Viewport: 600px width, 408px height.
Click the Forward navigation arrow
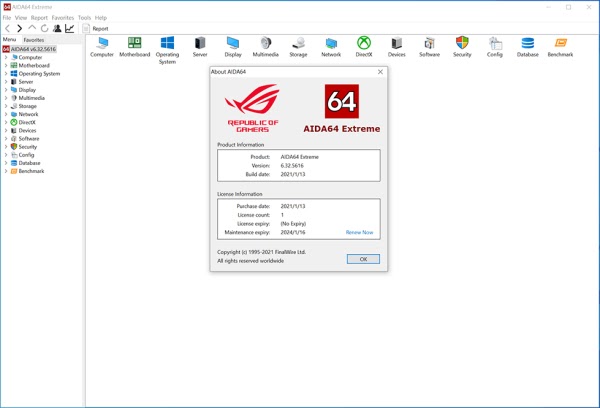(x=19, y=29)
